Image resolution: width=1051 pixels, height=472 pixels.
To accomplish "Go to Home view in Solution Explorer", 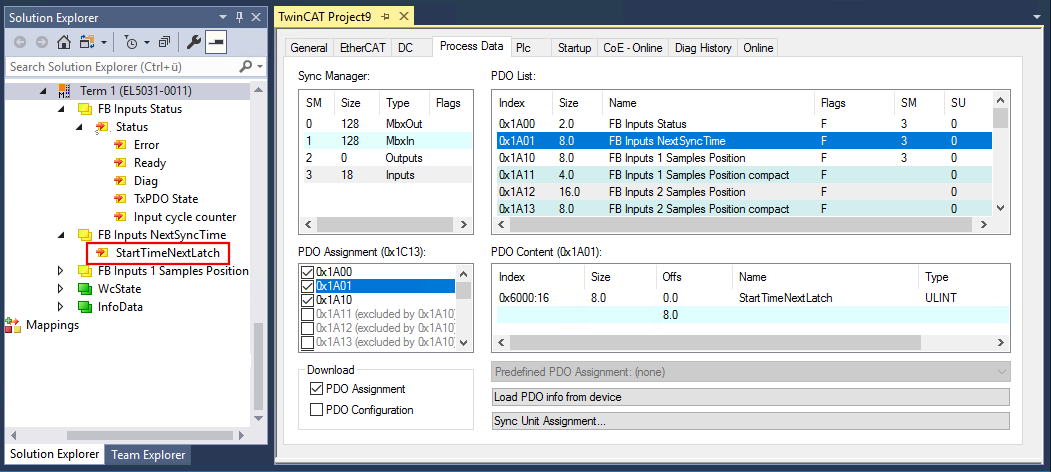I will (x=64, y=42).
